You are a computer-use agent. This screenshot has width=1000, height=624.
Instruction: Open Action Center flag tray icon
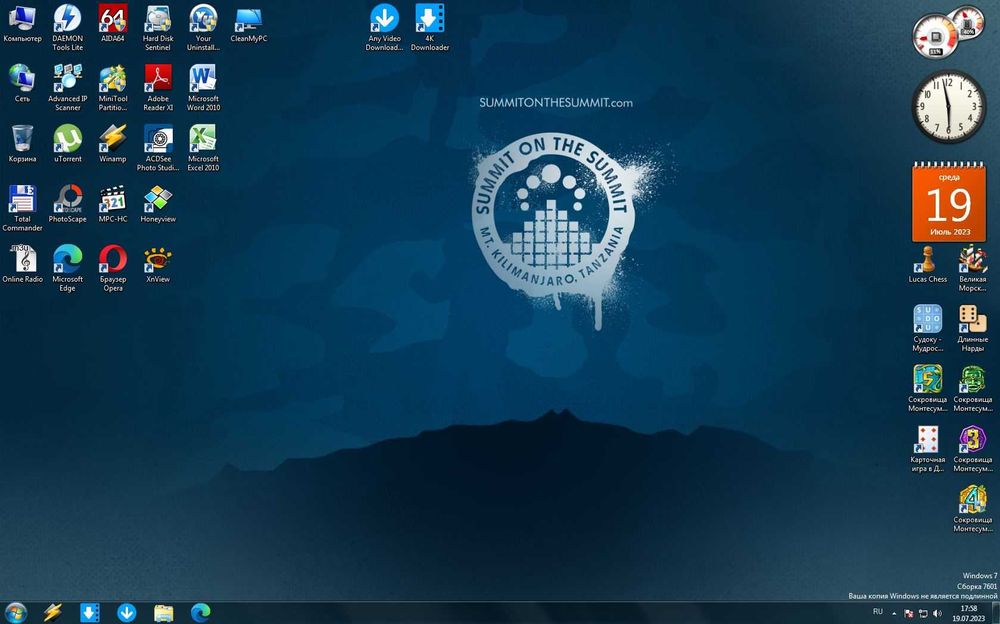909,613
